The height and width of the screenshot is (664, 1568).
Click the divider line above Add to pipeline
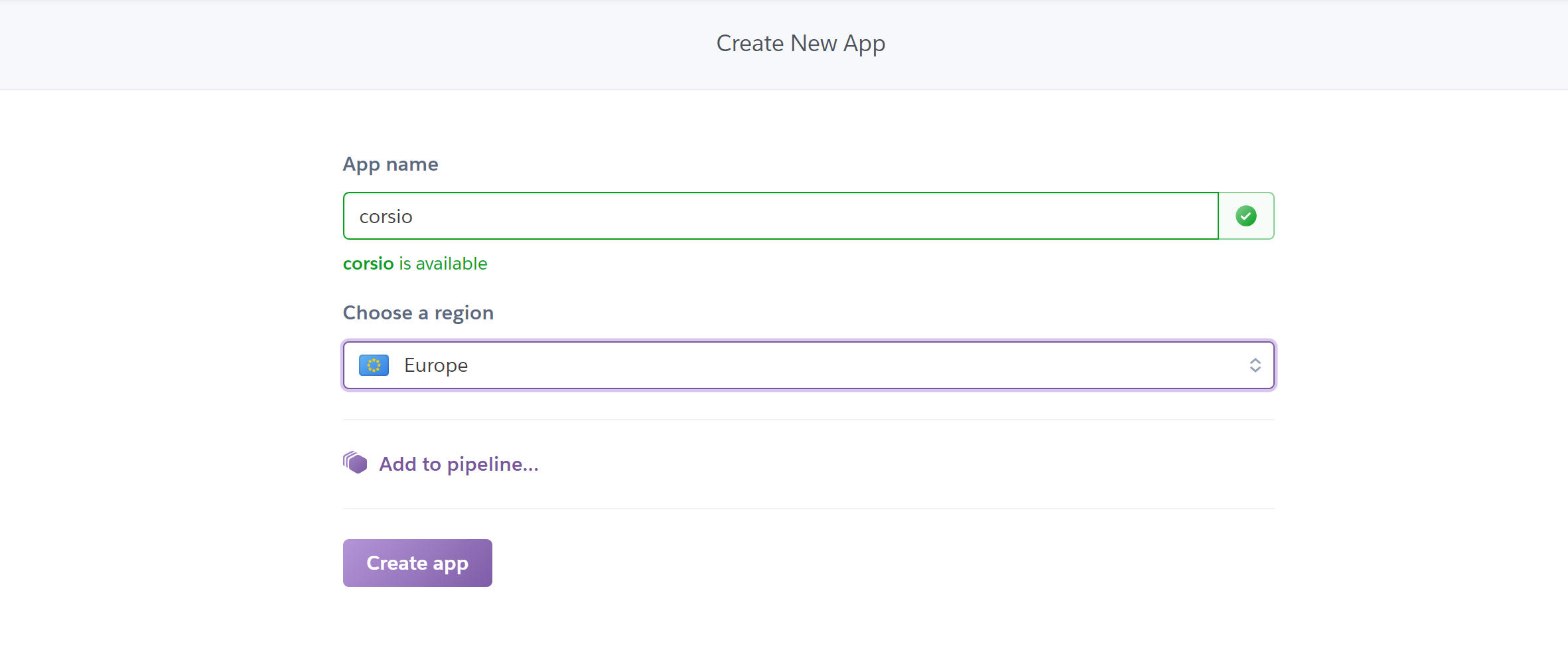coord(808,420)
